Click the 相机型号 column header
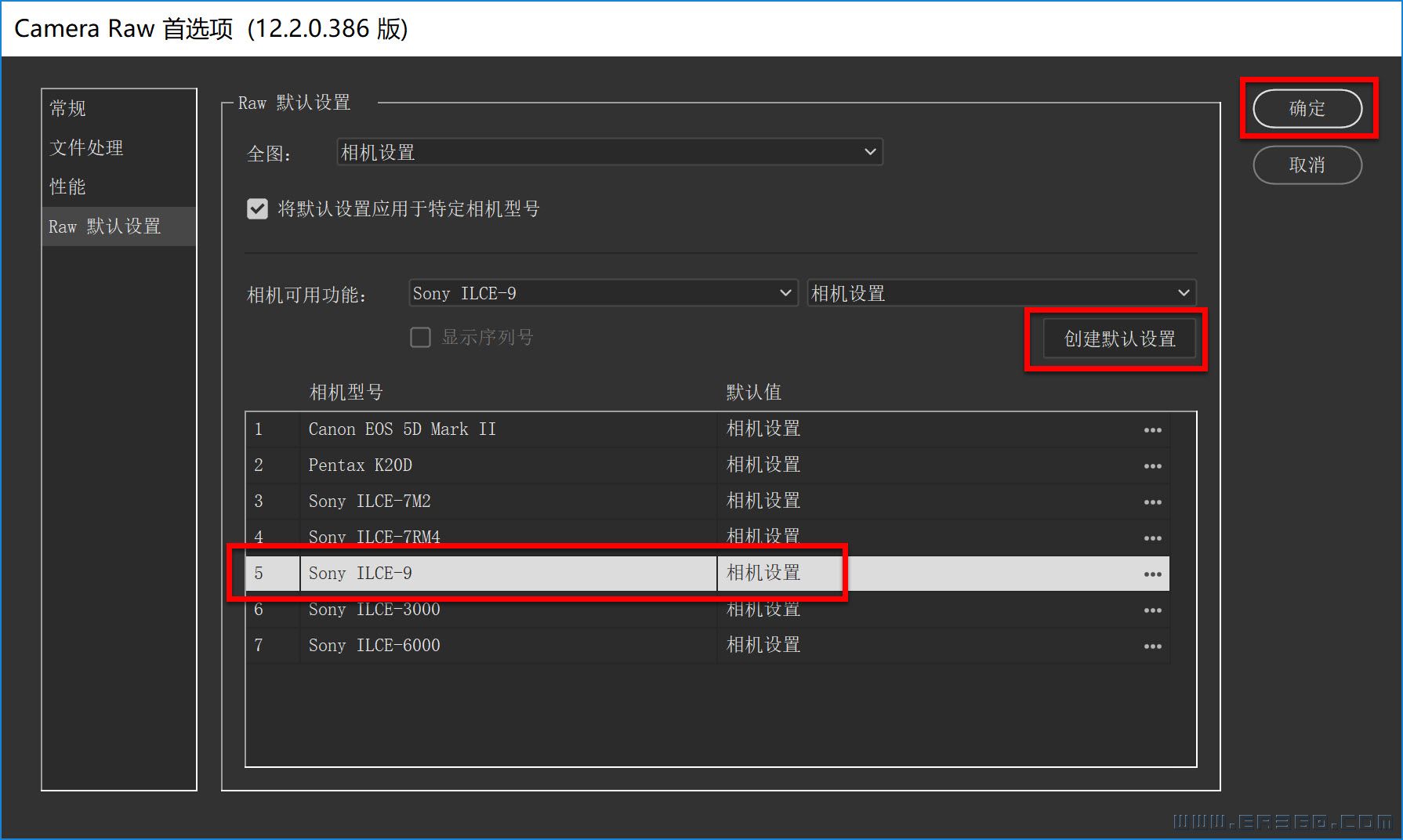1403x840 pixels. (x=346, y=392)
